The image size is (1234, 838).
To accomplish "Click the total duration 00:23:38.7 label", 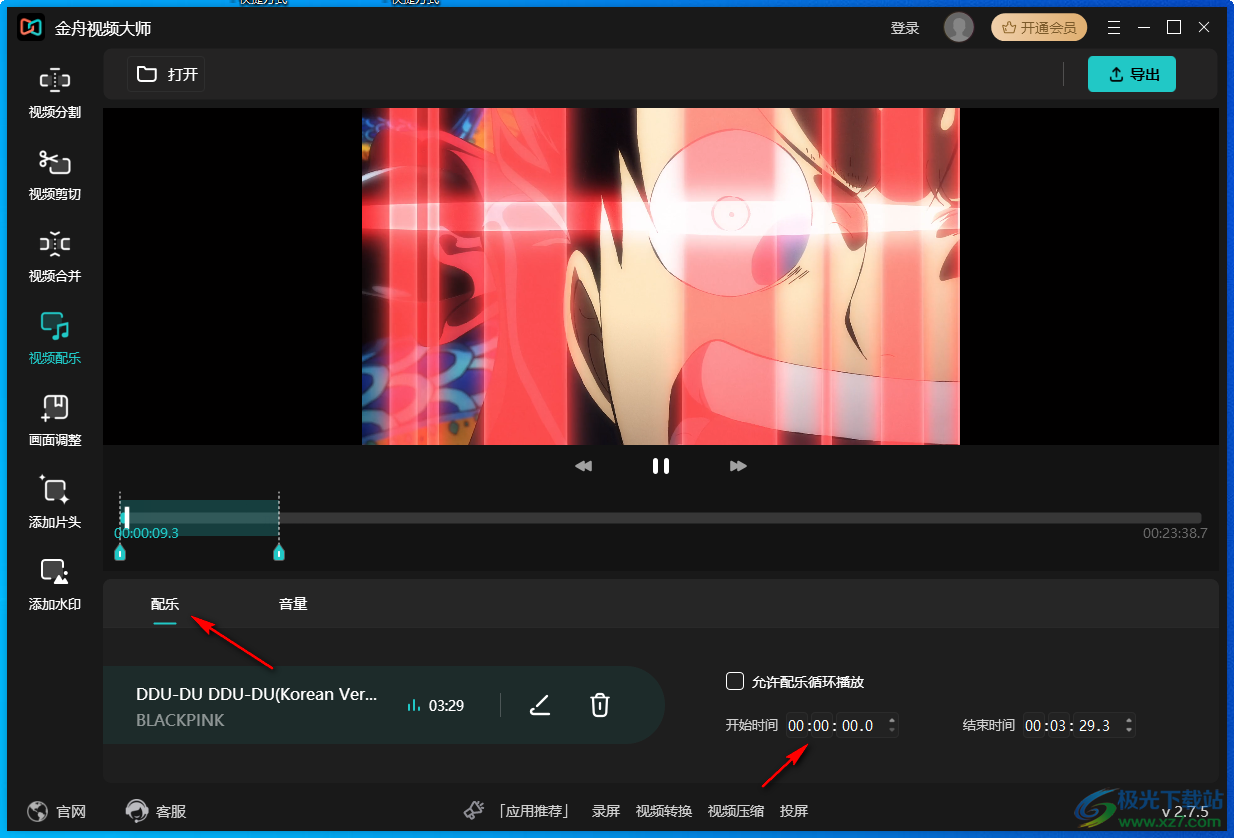I will pos(1175,533).
